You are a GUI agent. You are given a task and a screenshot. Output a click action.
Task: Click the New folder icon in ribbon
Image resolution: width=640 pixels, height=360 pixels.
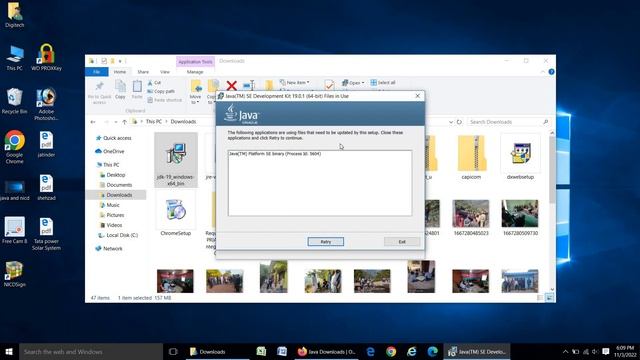(269, 85)
